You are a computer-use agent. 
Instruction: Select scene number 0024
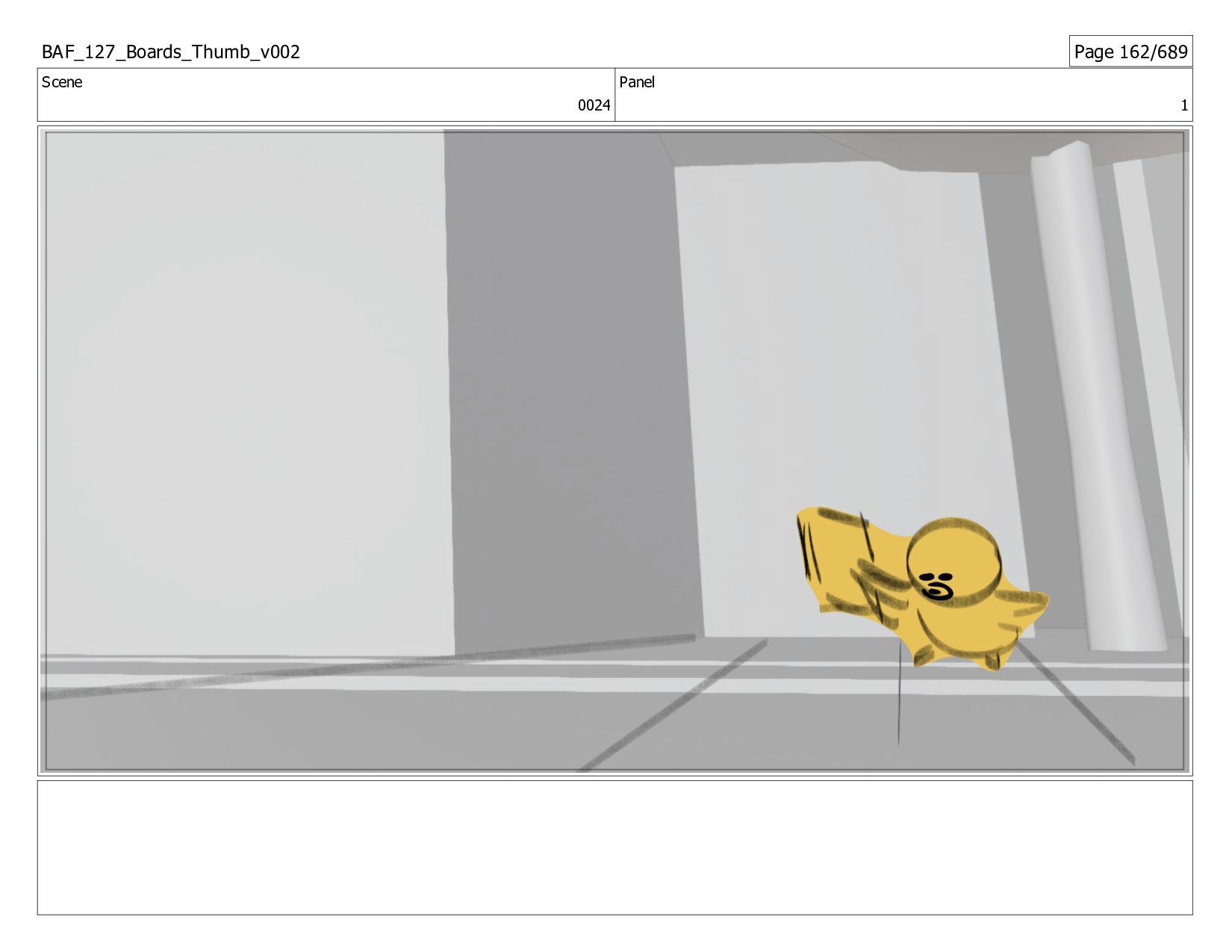pos(594,105)
